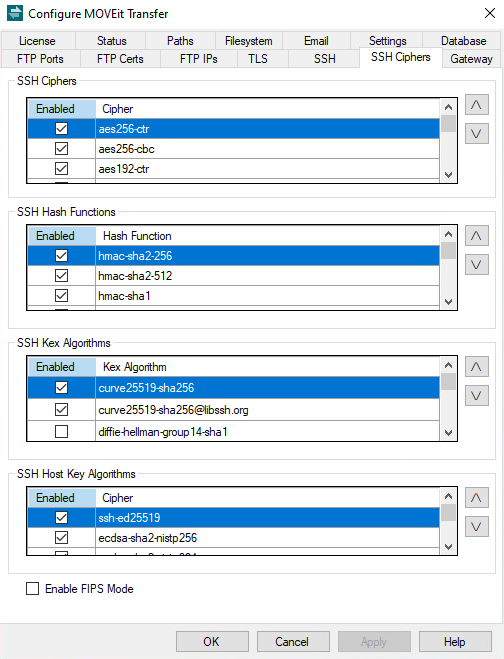Screen dimensions: 504x659
Task: Switch to the TLS tab
Action: point(258,59)
